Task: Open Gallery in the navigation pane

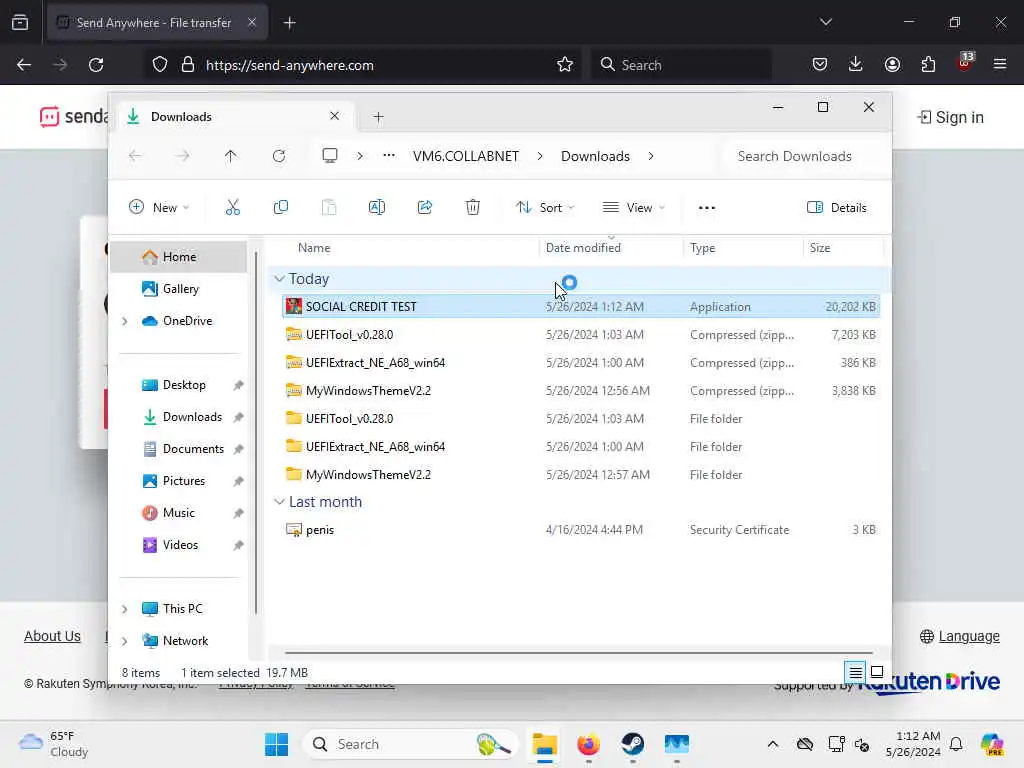Action: click(x=179, y=289)
